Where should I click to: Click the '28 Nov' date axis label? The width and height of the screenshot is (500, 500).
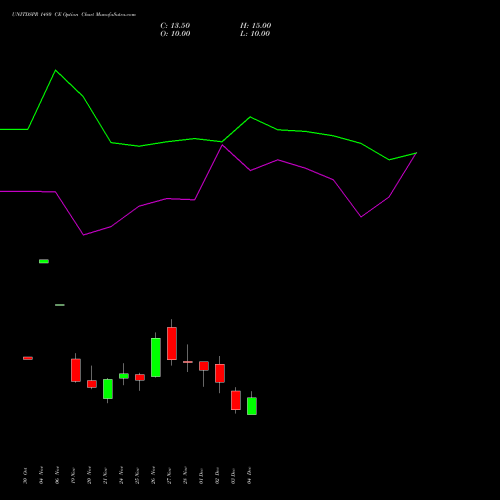point(185,476)
